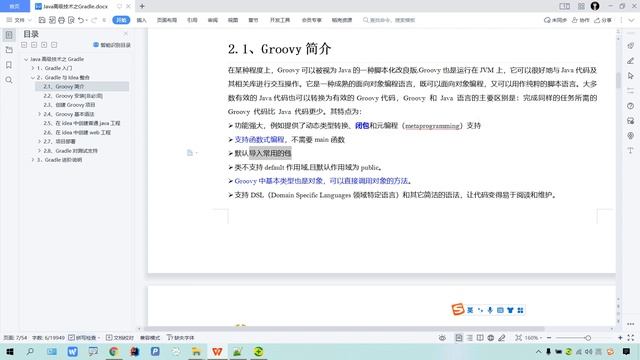This screenshot has width=640, height=360.
Task: Open the bookmarks icon in left sidebar
Action: tap(9, 65)
